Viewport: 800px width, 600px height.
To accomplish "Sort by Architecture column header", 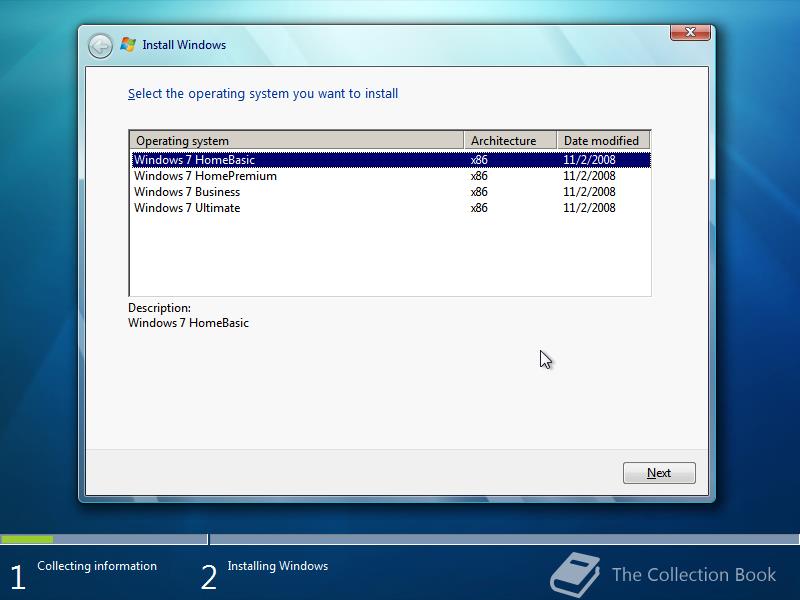I will point(510,140).
